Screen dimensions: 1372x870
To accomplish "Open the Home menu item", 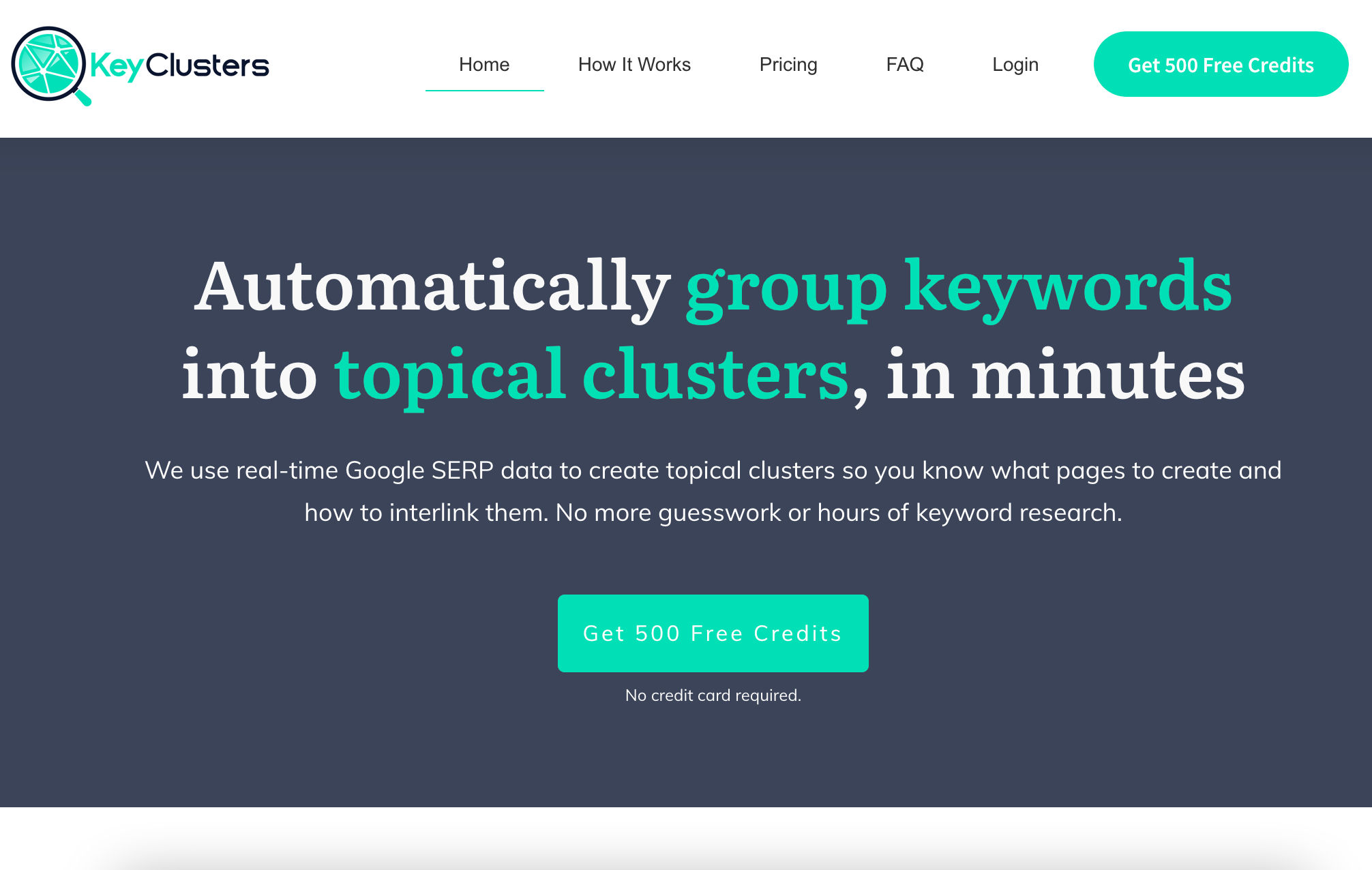I will pos(484,65).
